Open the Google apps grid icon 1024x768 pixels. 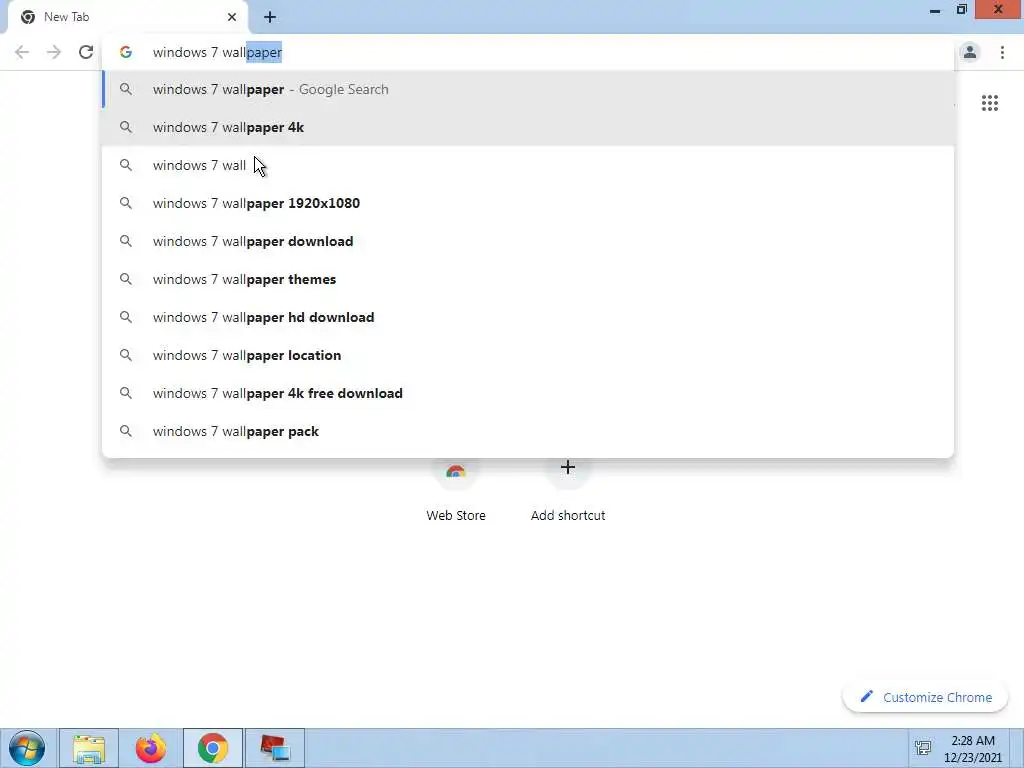click(x=989, y=103)
